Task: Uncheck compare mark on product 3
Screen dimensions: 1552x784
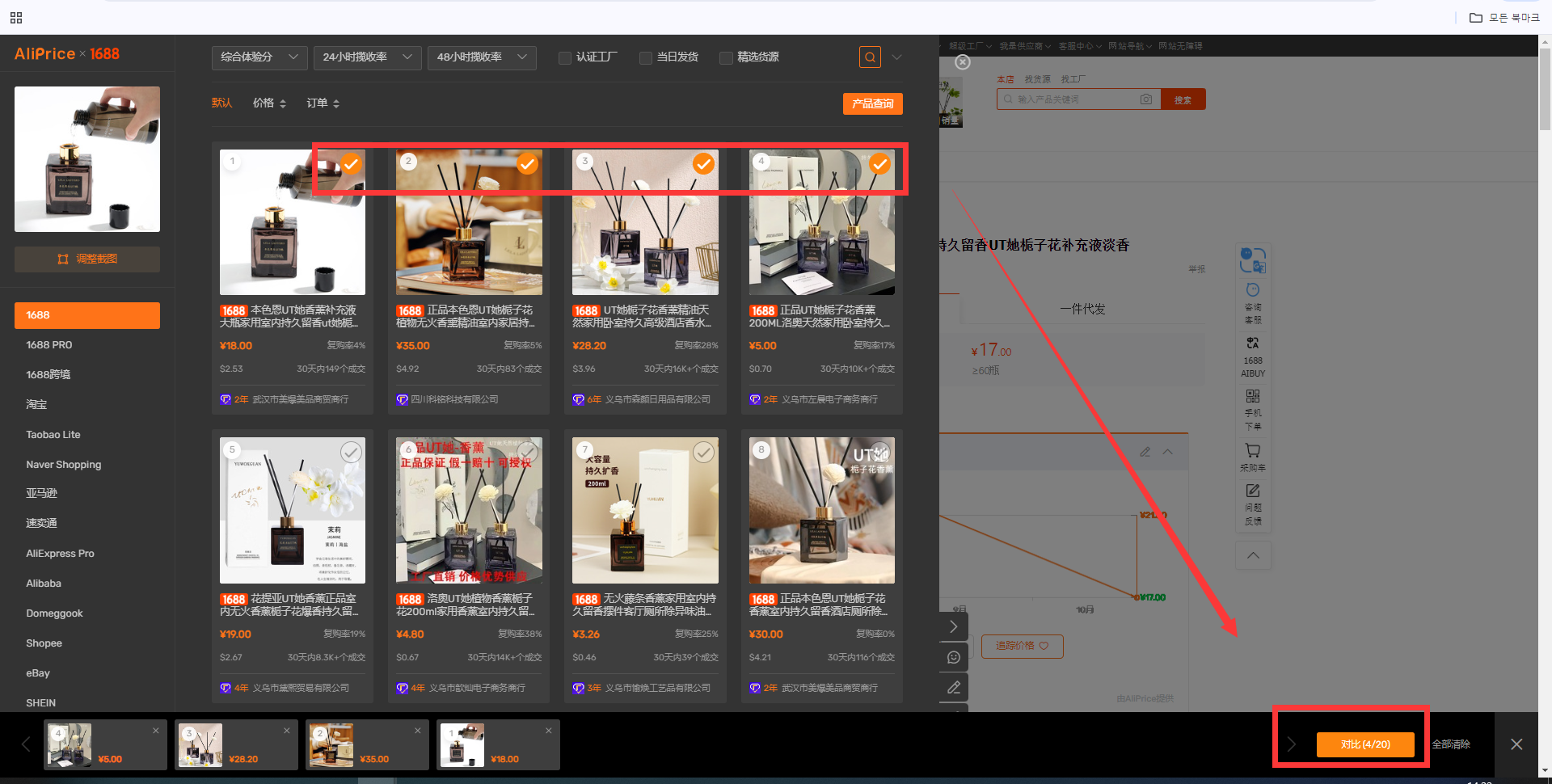Action: 703,164
